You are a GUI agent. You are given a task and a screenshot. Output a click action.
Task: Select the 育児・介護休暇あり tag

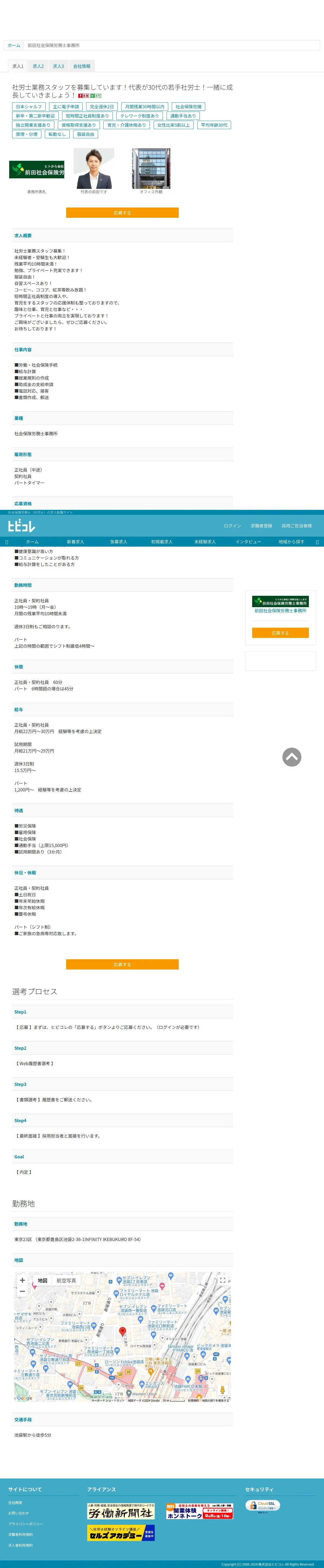pyautogui.click(x=126, y=125)
